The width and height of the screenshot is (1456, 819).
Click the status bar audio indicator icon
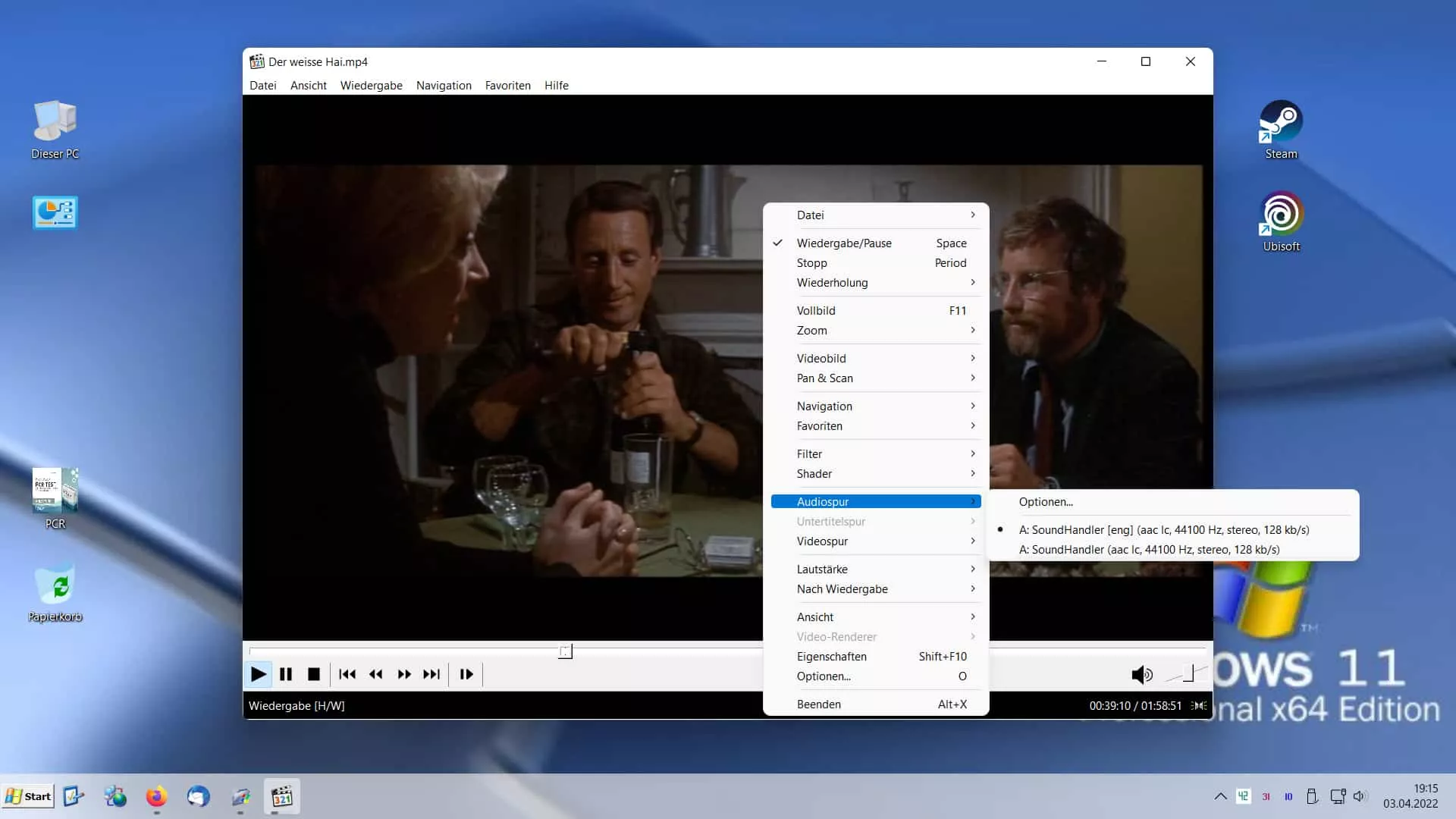click(x=1200, y=705)
